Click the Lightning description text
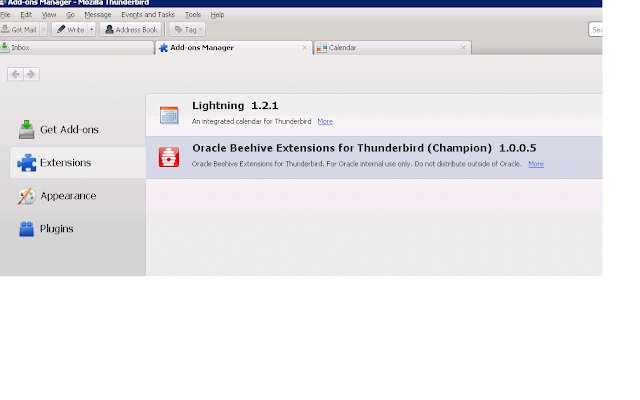The width and height of the screenshot is (640, 400). 251,122
